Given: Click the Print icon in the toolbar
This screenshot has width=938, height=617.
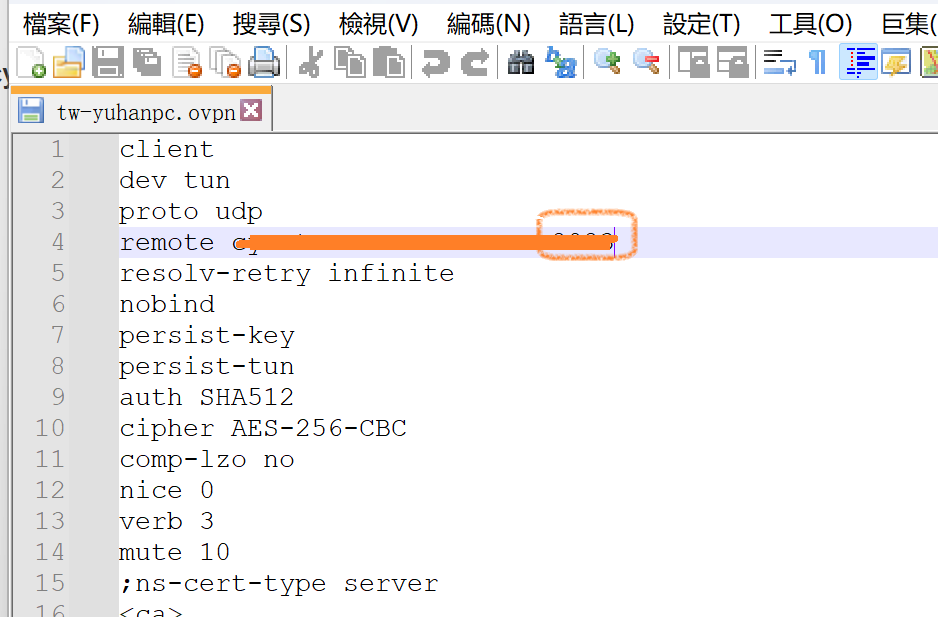Looking at the screenshot, I should click(264, 63).
